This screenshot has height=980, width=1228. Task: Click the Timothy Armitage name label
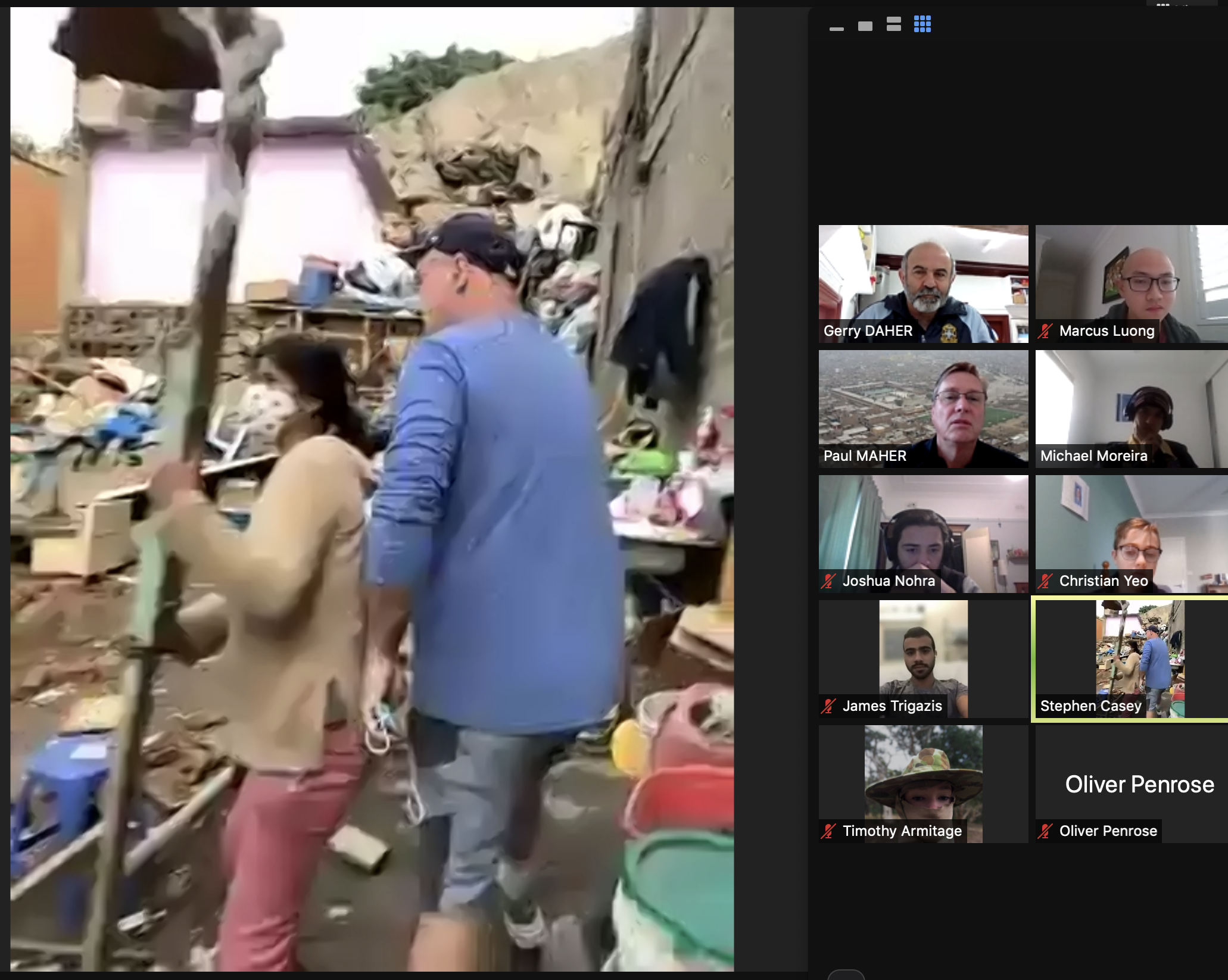(x=902, y=831)
